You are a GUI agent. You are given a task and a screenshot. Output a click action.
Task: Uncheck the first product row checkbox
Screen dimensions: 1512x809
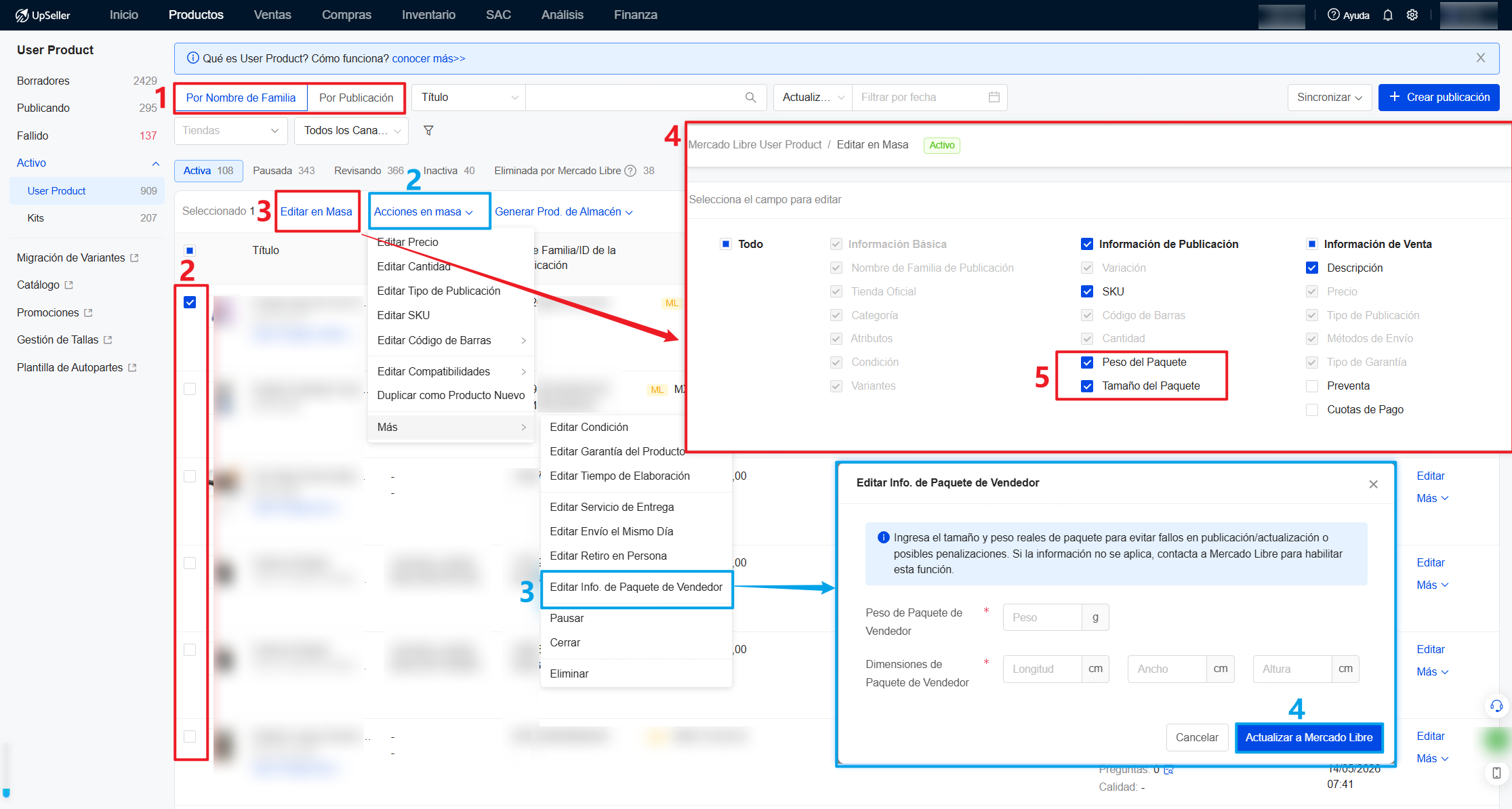click(190, 302)
